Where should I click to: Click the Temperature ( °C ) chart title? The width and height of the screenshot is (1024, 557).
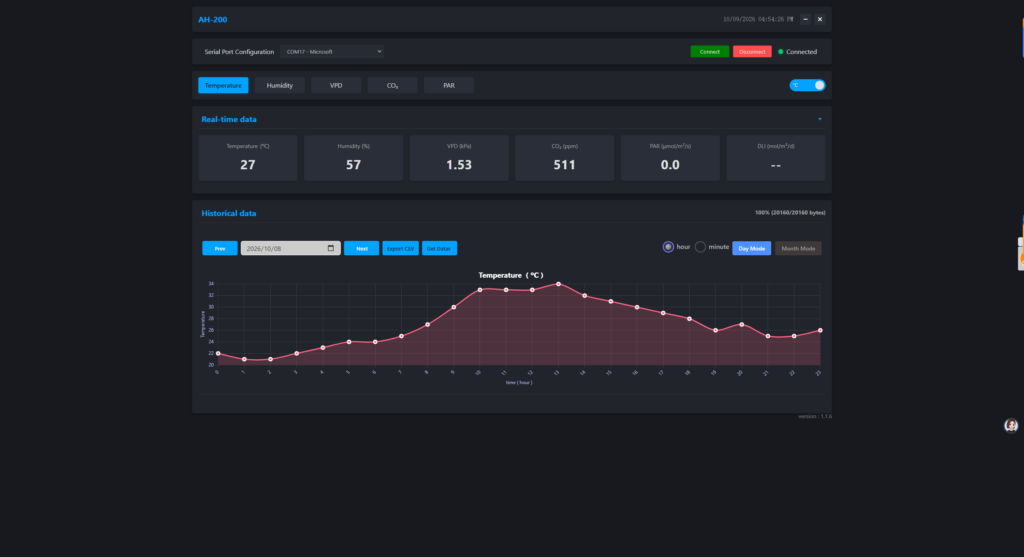[x=511, y=275]
